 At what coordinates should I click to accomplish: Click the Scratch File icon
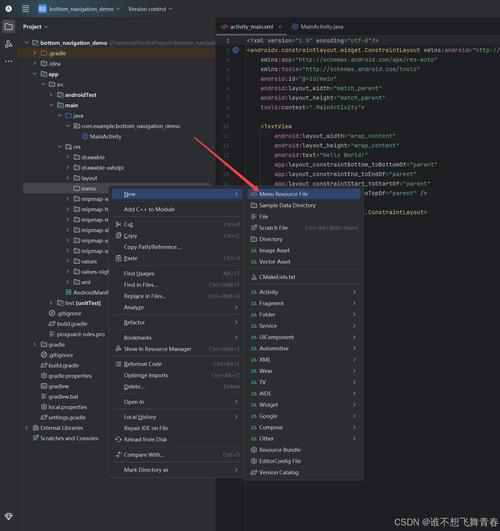254,228
